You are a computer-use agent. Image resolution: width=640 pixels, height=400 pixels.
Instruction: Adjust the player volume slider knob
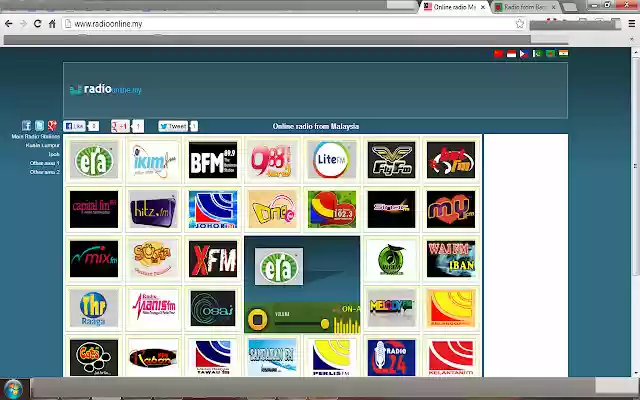(x=325, y=324)
